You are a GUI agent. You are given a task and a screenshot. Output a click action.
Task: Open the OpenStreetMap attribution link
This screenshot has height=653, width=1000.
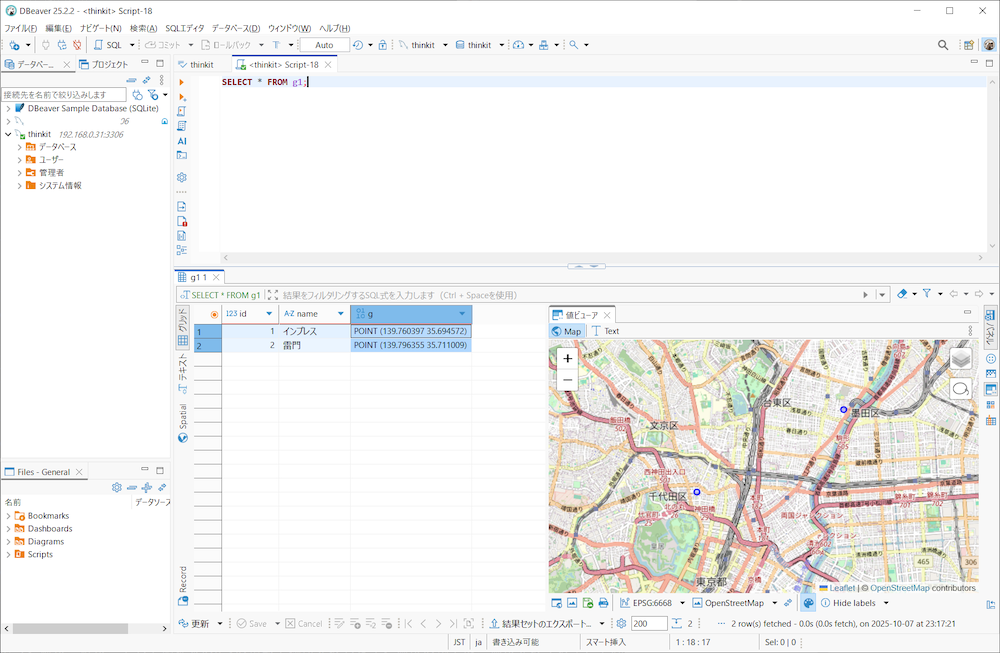[901, 588]
